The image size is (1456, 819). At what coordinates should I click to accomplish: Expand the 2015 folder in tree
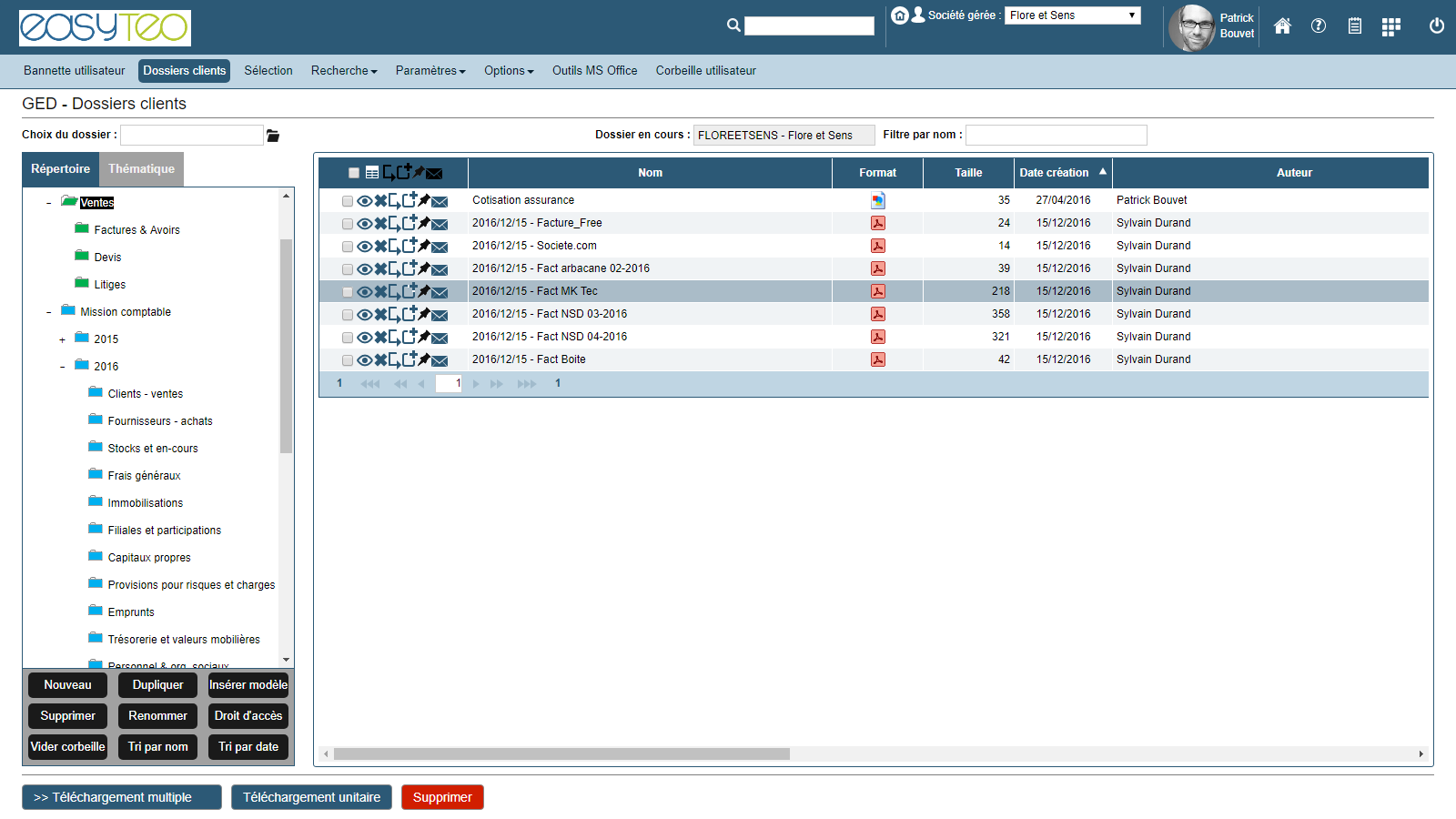point(62,340)
